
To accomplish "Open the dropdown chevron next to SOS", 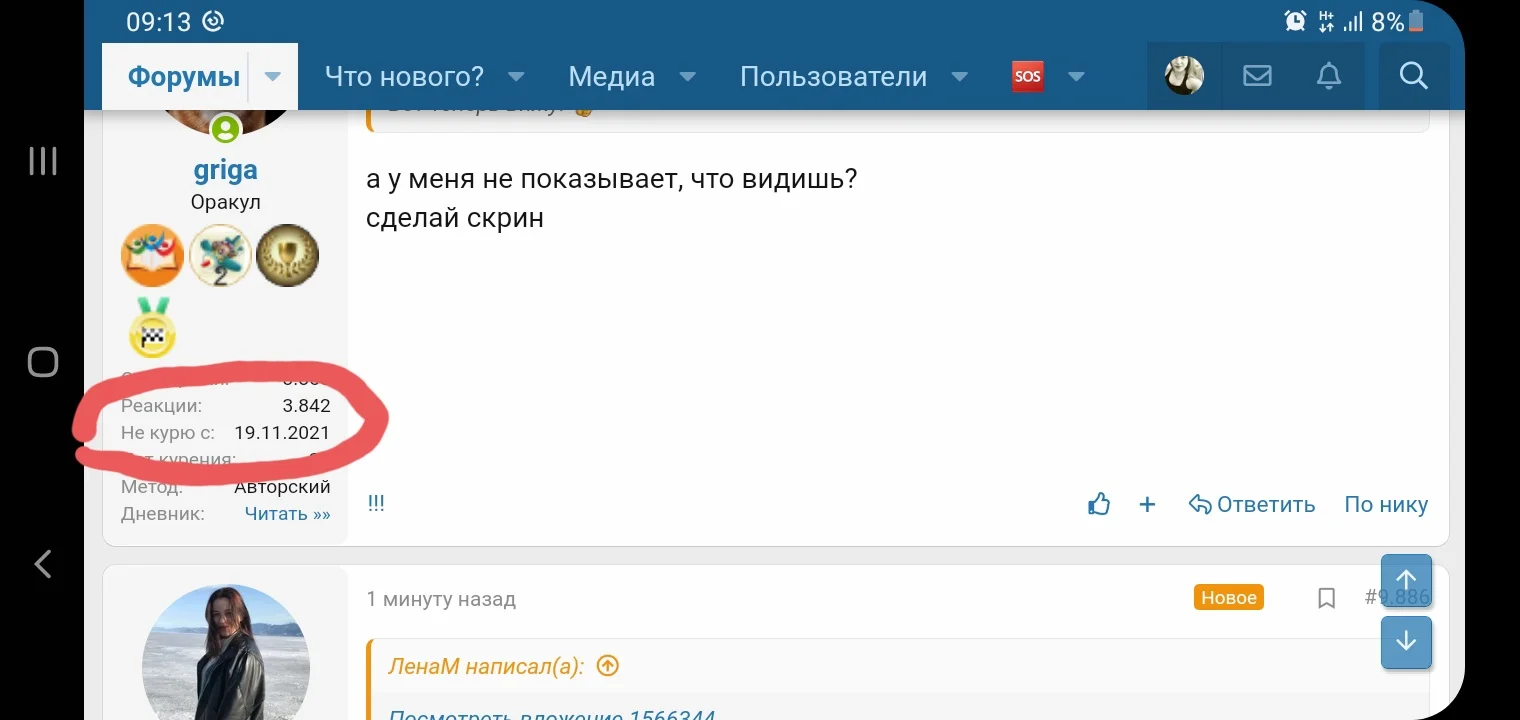I will 1077,76.
